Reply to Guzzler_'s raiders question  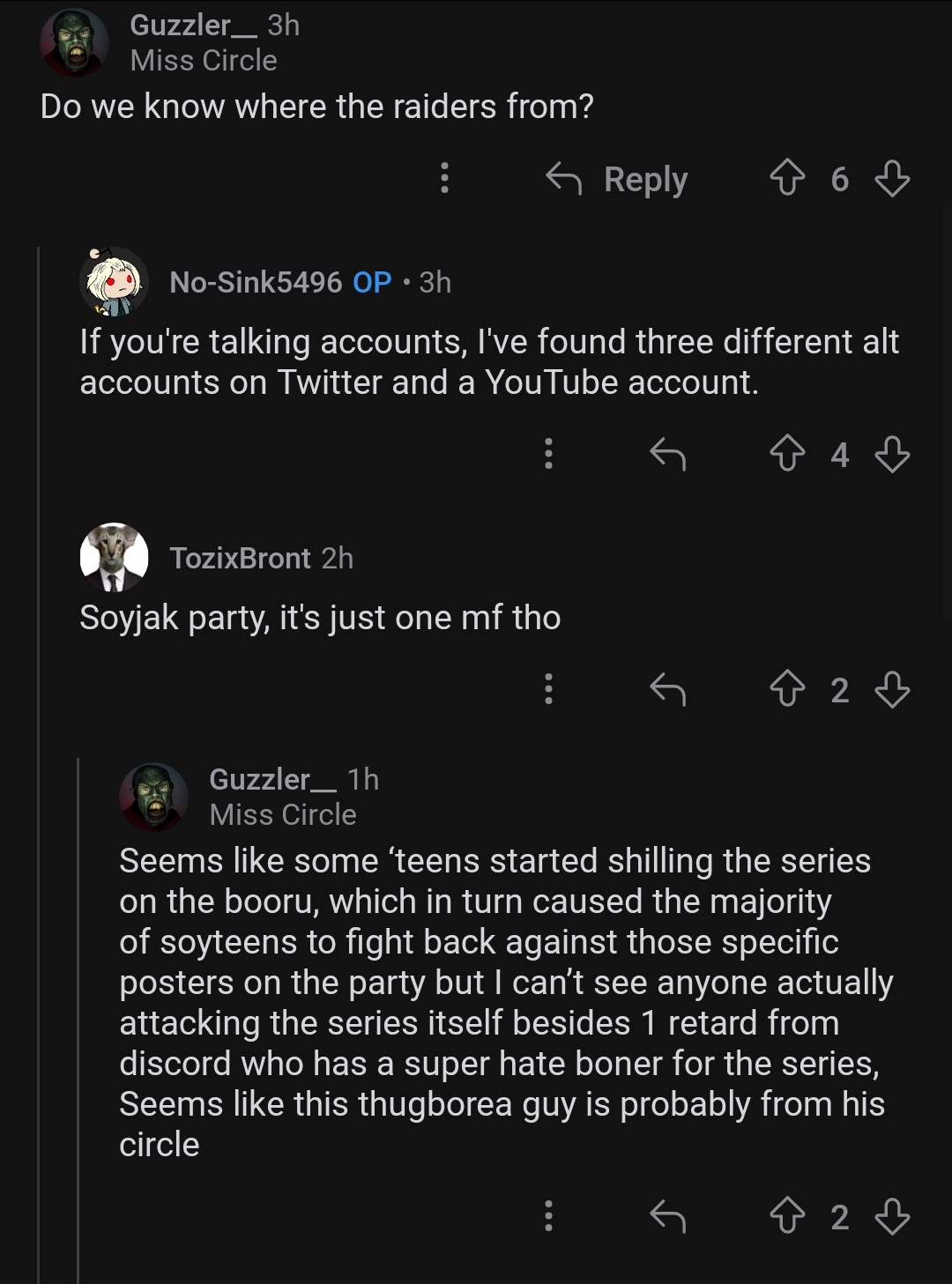click(617, 179)
